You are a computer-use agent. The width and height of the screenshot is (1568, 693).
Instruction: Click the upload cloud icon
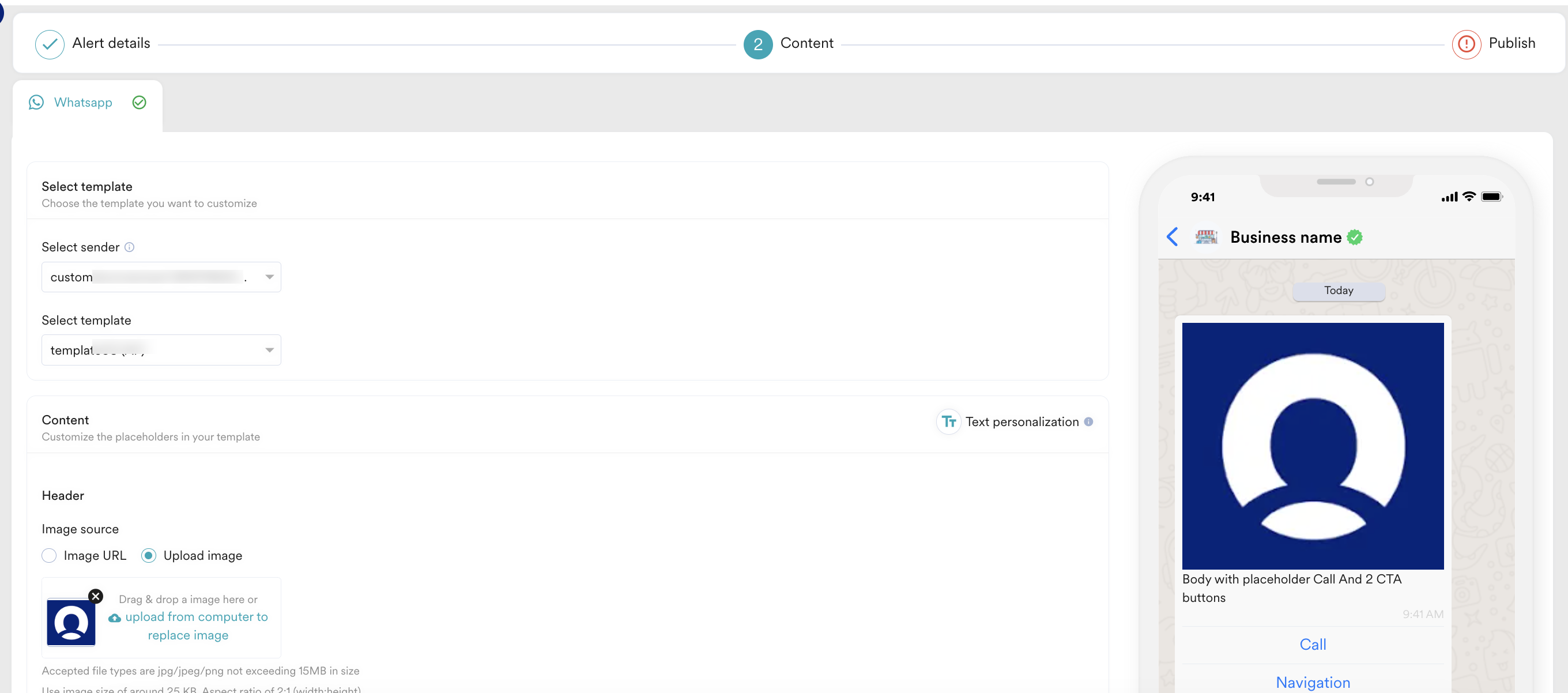pos(115,617)
